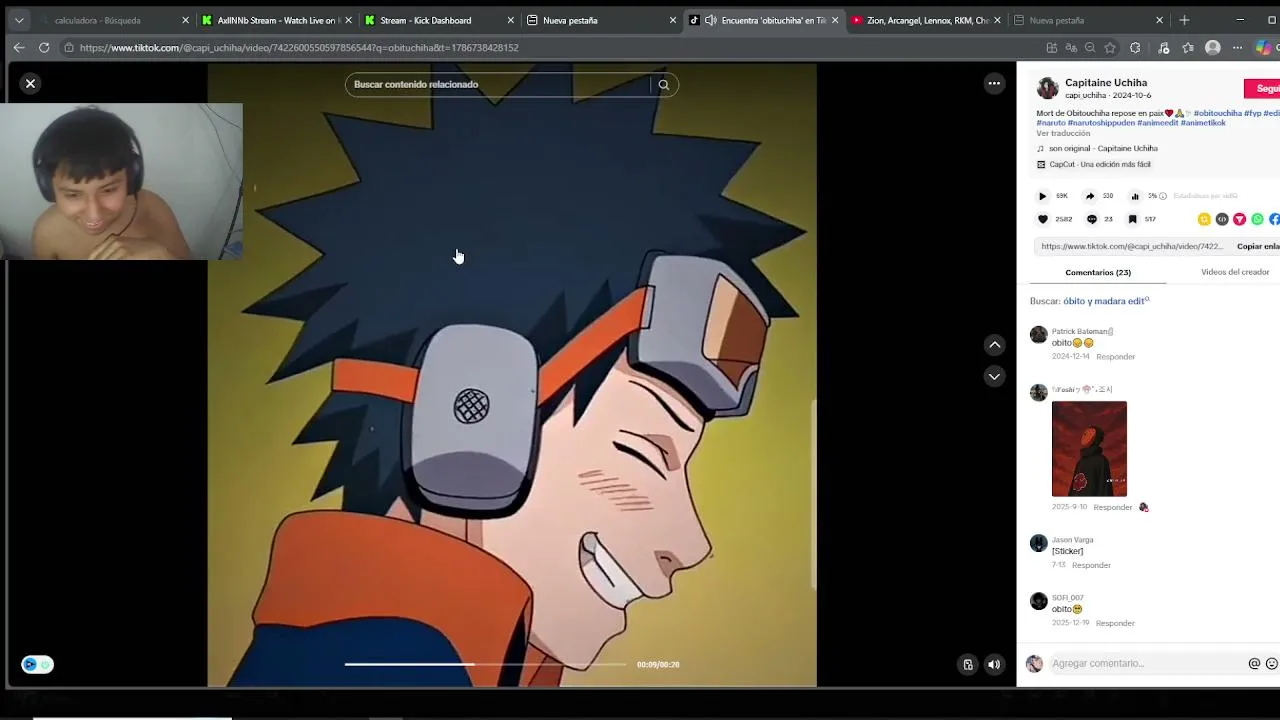
Task: Open a new browser tab with plus button
Action: pyautogui.click(x=1184, y=20)
